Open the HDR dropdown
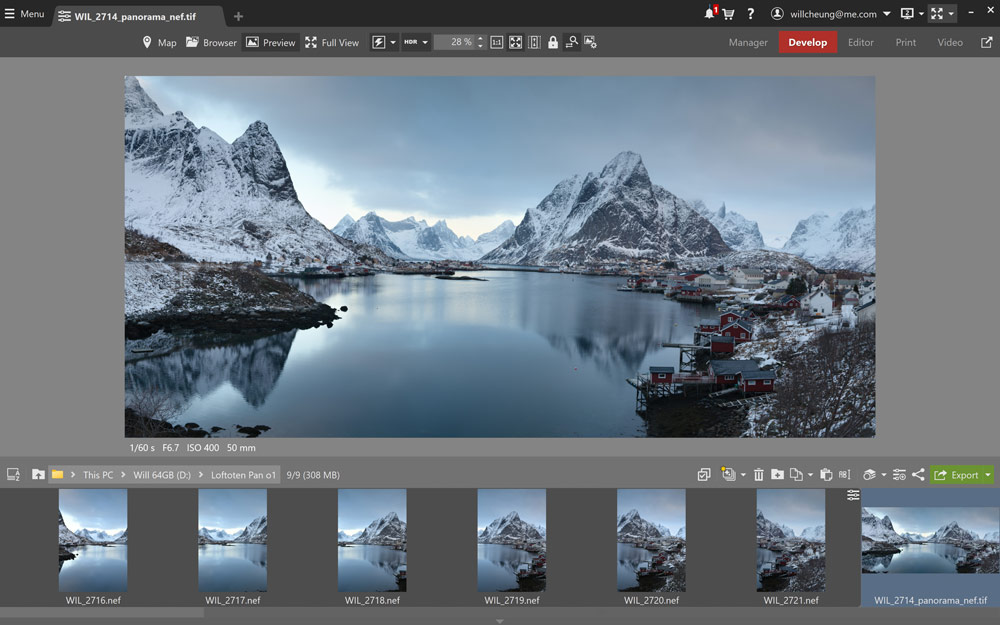The width and height of the screenshot is (1000, 625). tap(416, 42)
